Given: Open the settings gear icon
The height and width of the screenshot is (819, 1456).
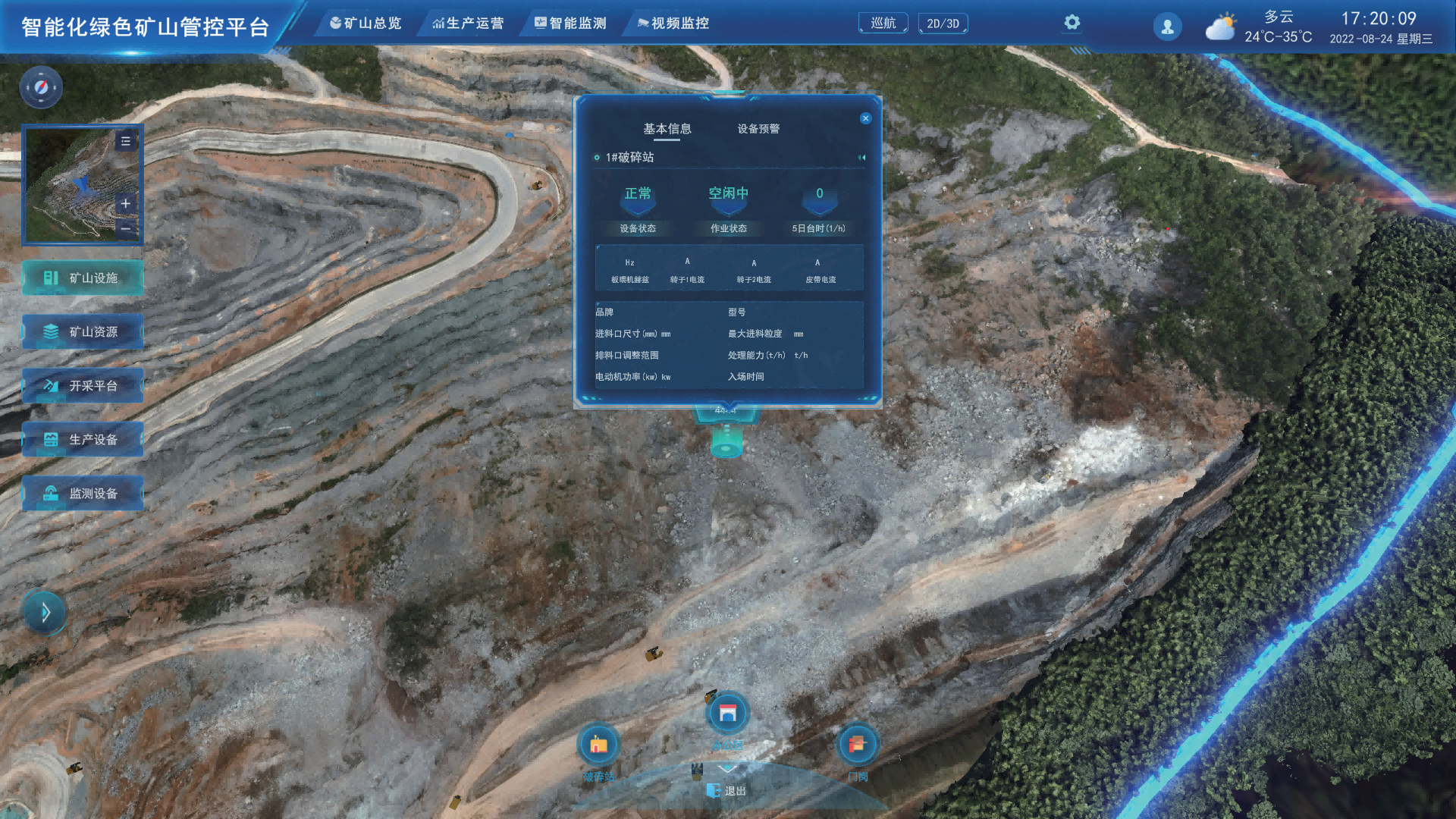Looking at the screenshot, I should pos(1072,23).
